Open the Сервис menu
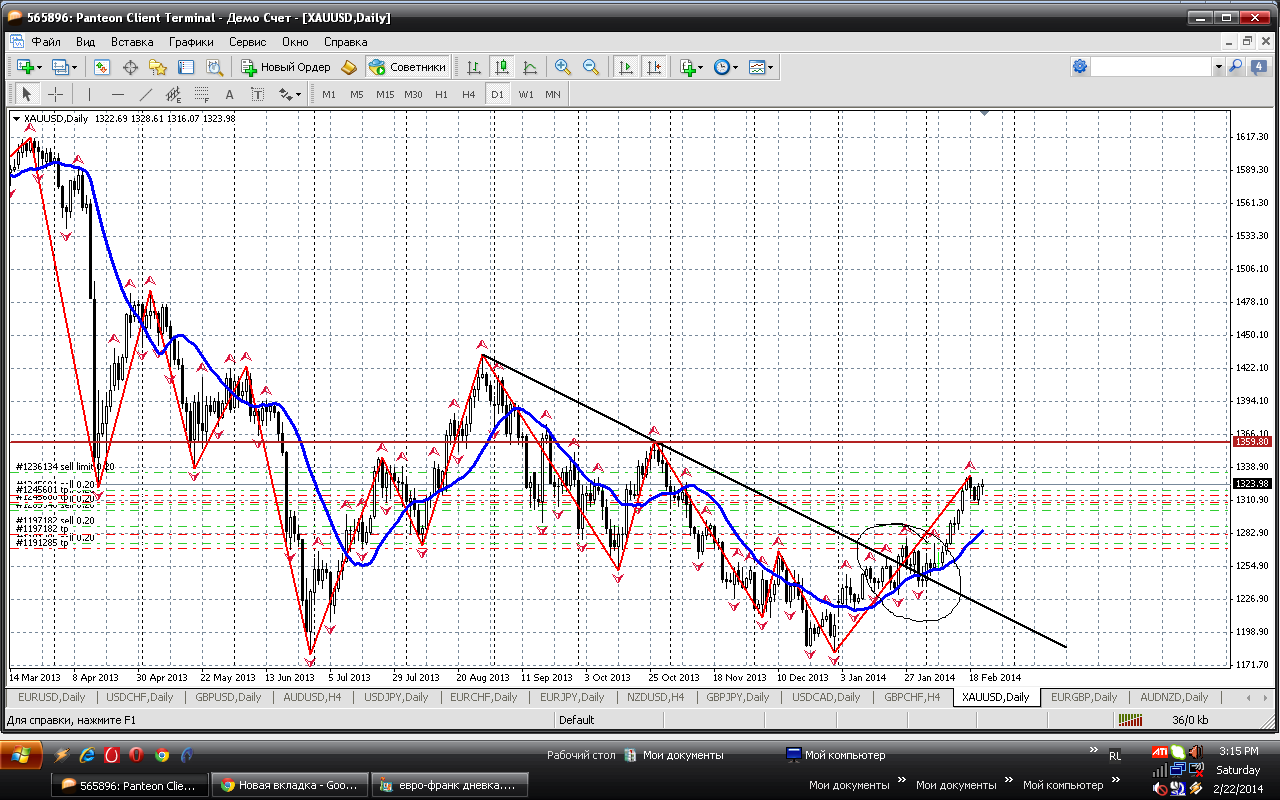1280x800 pixels. (247, 42)
